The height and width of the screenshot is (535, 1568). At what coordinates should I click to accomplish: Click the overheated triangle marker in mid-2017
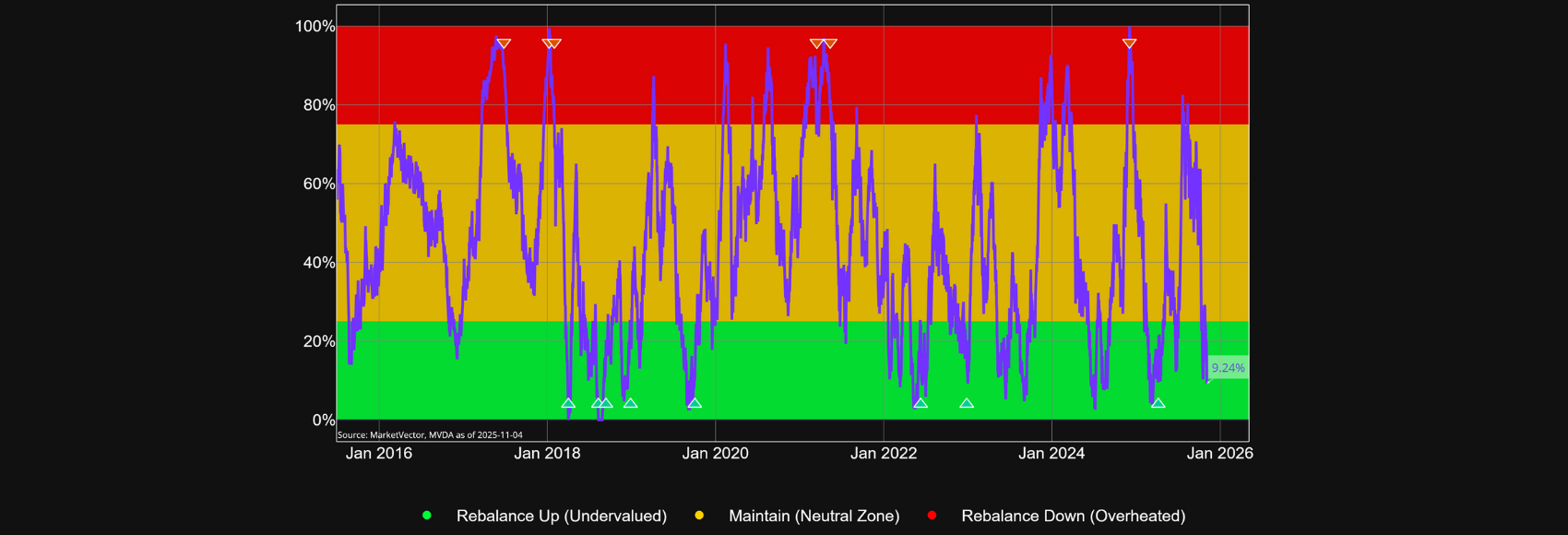coord(504,43)
